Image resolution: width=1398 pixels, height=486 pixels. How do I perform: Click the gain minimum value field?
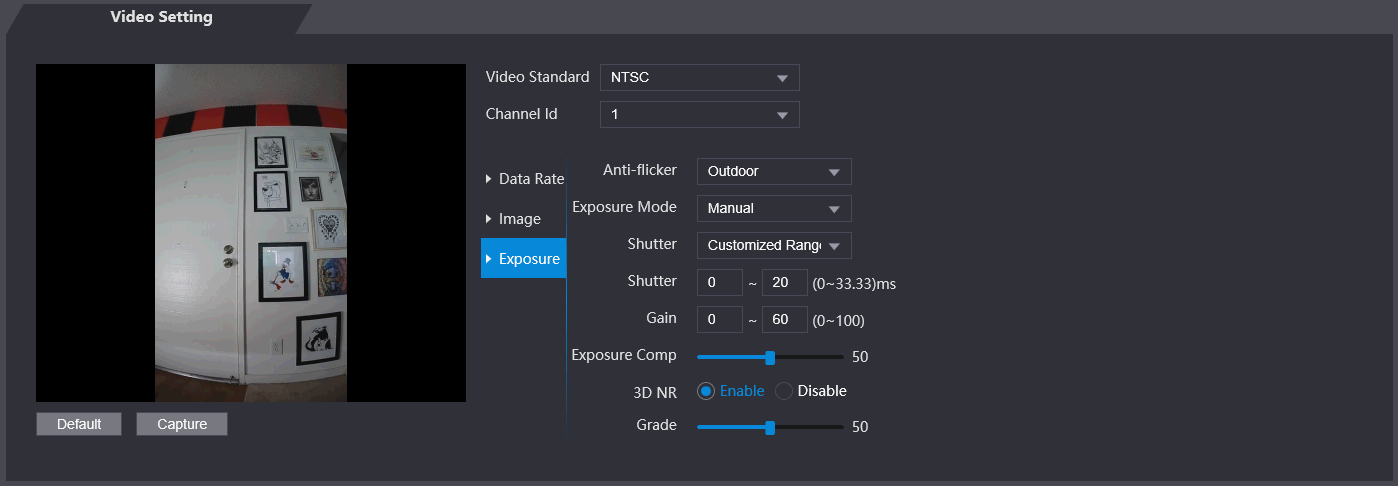coord(720,321)
